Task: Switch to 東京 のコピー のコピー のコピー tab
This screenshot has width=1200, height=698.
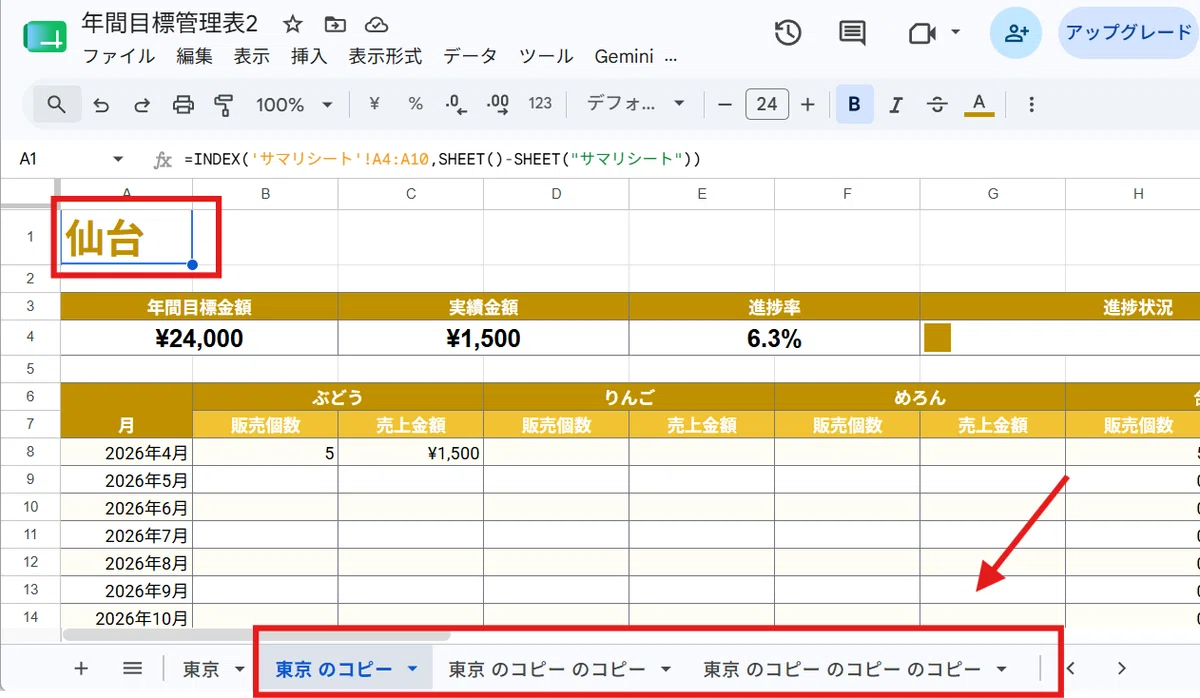Action: tap(842, 669)
